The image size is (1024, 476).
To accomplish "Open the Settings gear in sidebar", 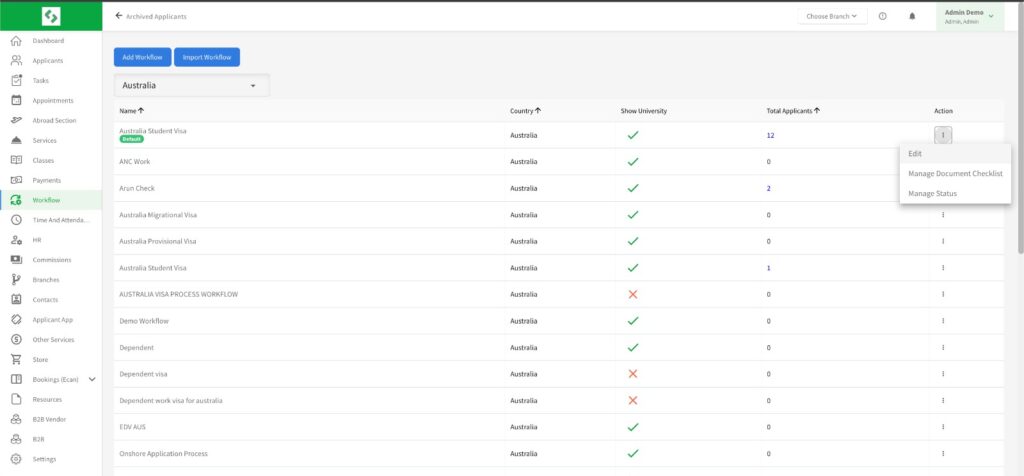I will pyautogui.click(x=16, y=459).
